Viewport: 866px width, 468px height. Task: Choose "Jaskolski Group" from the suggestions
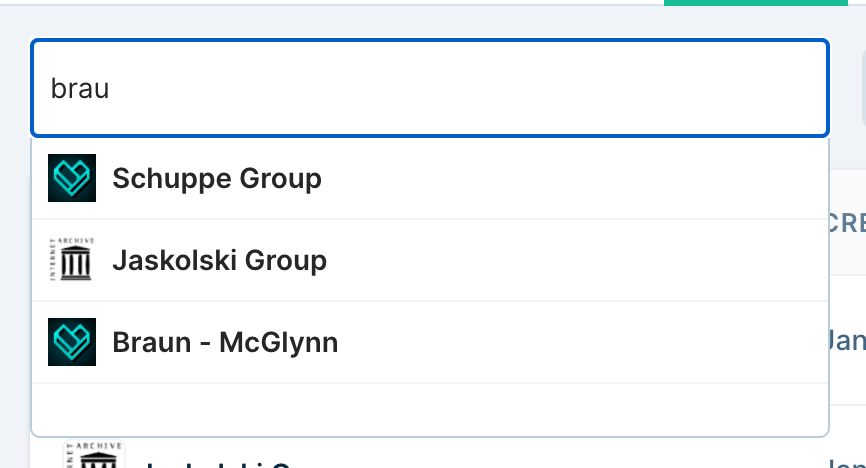(219, 261)
